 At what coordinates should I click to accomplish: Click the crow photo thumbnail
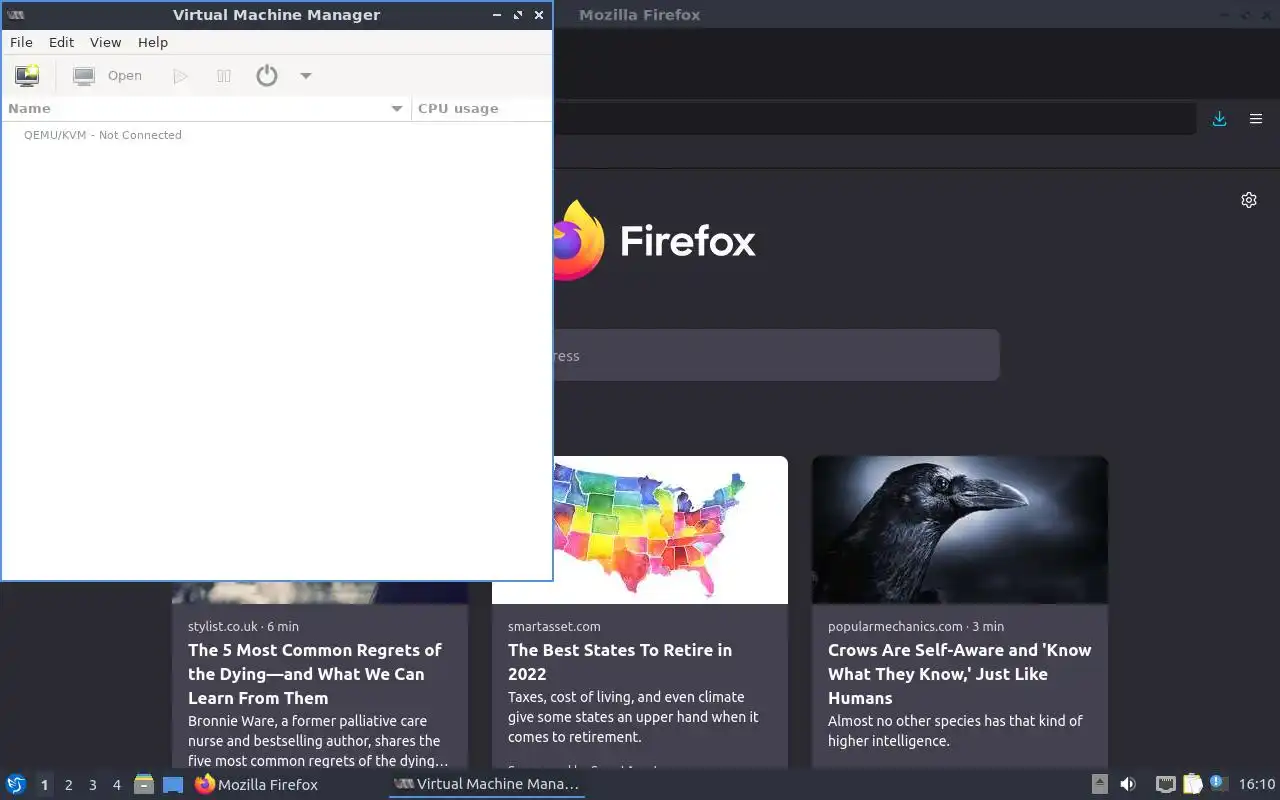(x=960, y=530)
